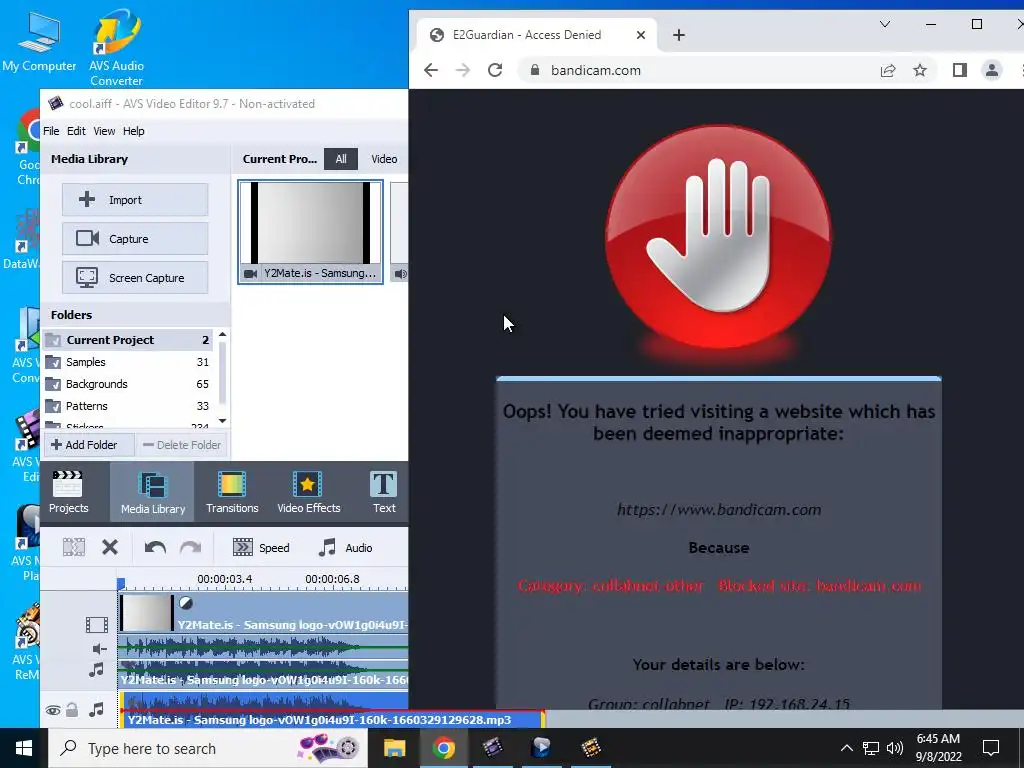Open AVS Audio Converter desktop shortcut
The image size is (1024, 768).
click(x=116, y=47)
